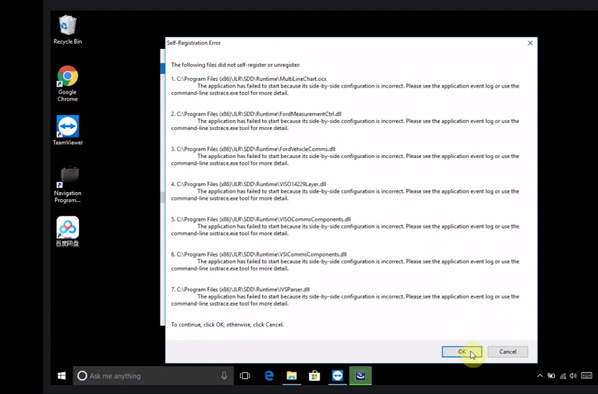Switch to the installer taskbar icon
Image resolution: width=598 pixels, height=394 pixels.
(360, 376)
